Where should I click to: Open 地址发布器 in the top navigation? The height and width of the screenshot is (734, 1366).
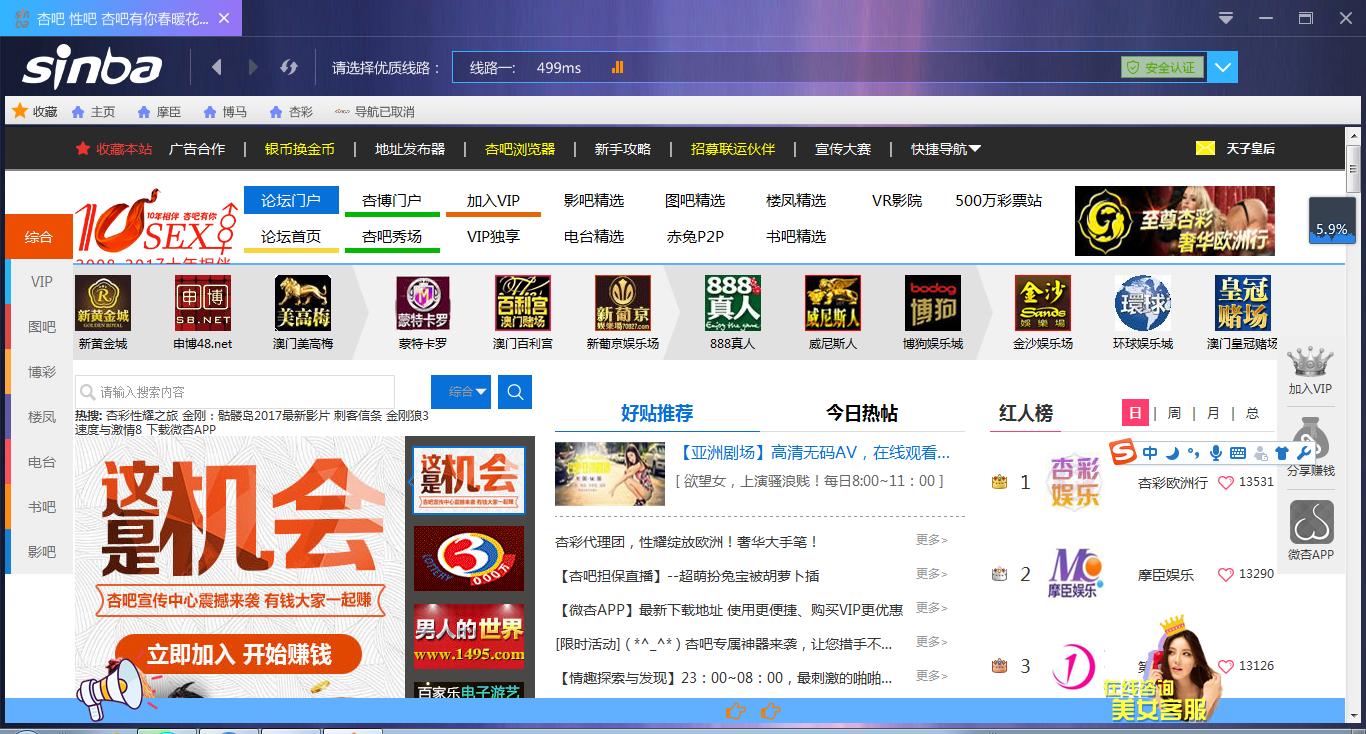click(x=410, y=149)
